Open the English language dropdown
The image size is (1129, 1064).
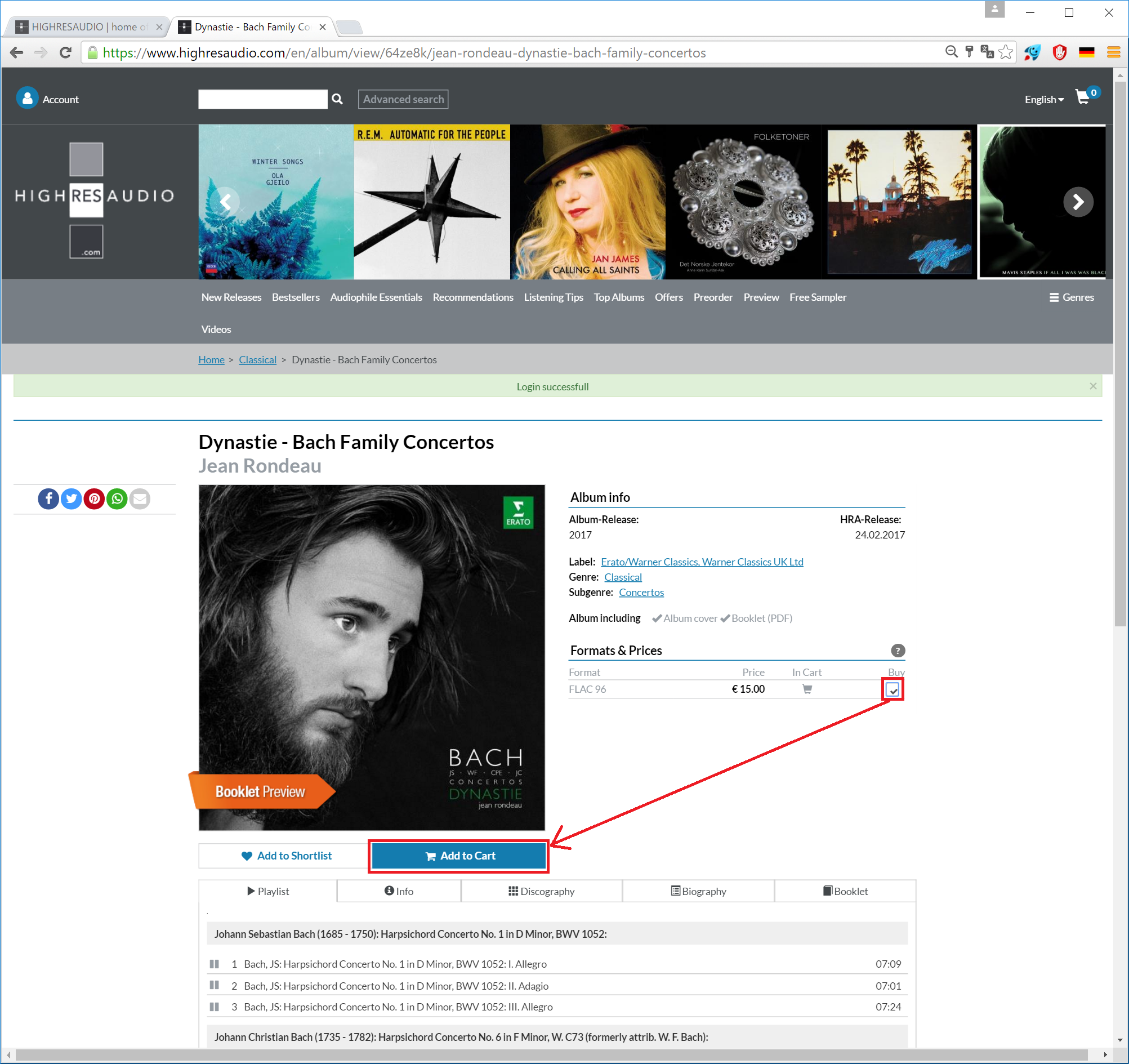click(x=1044, y=99)
